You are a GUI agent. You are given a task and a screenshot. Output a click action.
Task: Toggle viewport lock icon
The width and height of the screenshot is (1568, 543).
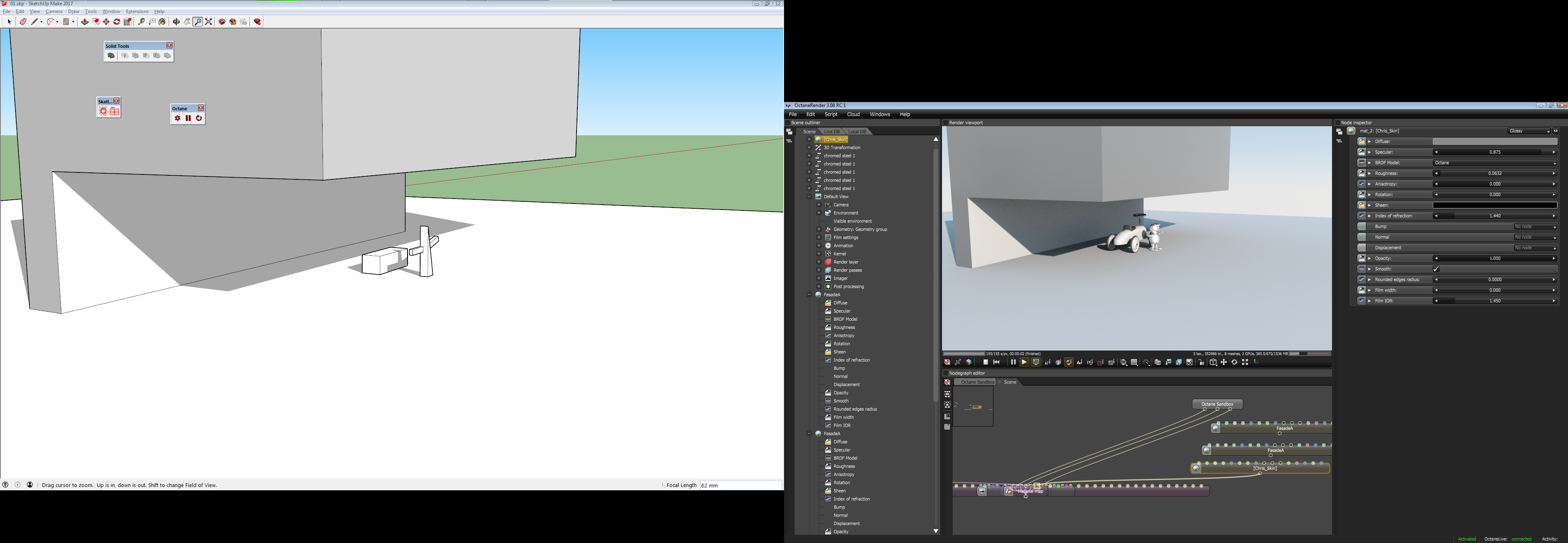click(x=1202, y=362)
